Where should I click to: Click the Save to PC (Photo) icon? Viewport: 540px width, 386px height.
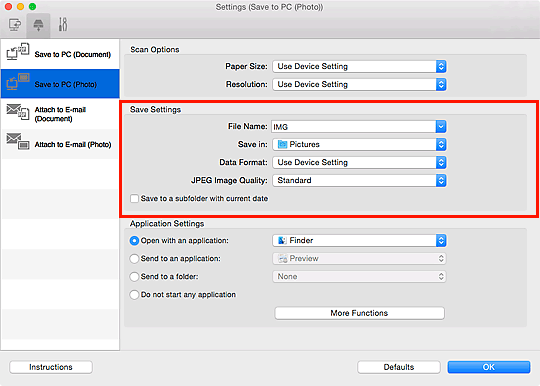coord(18,82)
